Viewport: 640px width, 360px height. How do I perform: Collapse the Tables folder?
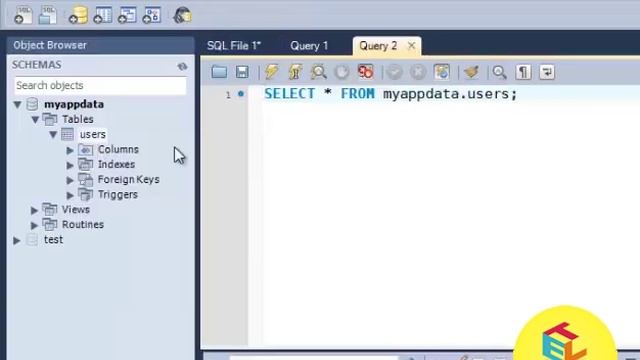(35, 120)
